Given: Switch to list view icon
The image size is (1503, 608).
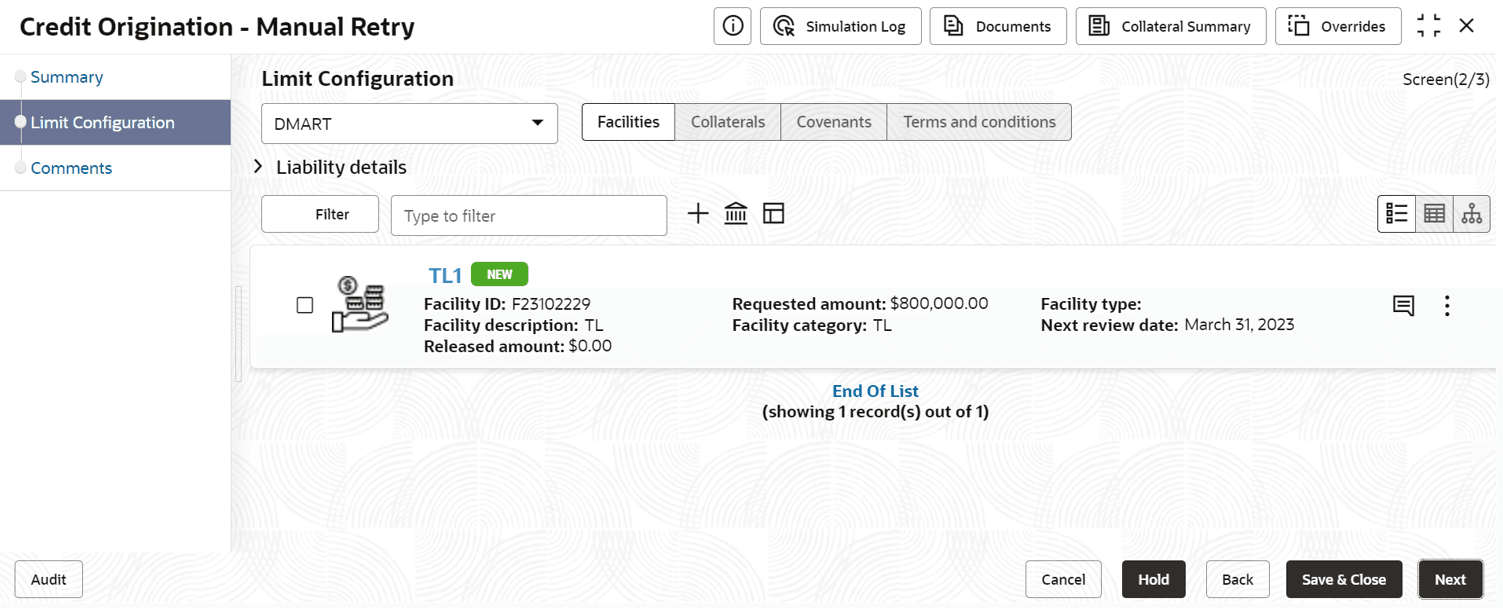Looking at the screenshot, I should [x=1397, y=213].
